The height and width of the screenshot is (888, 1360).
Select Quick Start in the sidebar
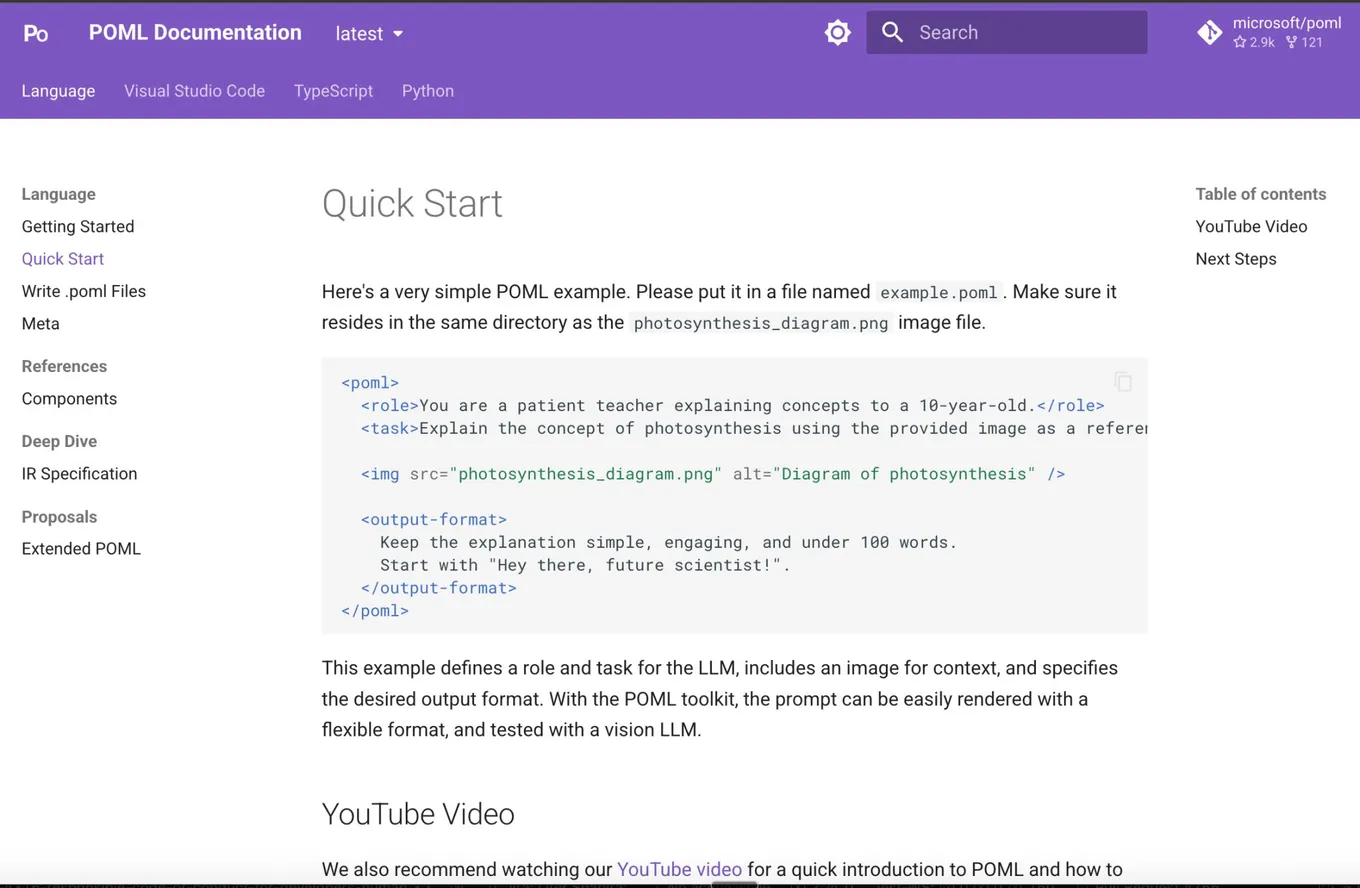(63, 258)
